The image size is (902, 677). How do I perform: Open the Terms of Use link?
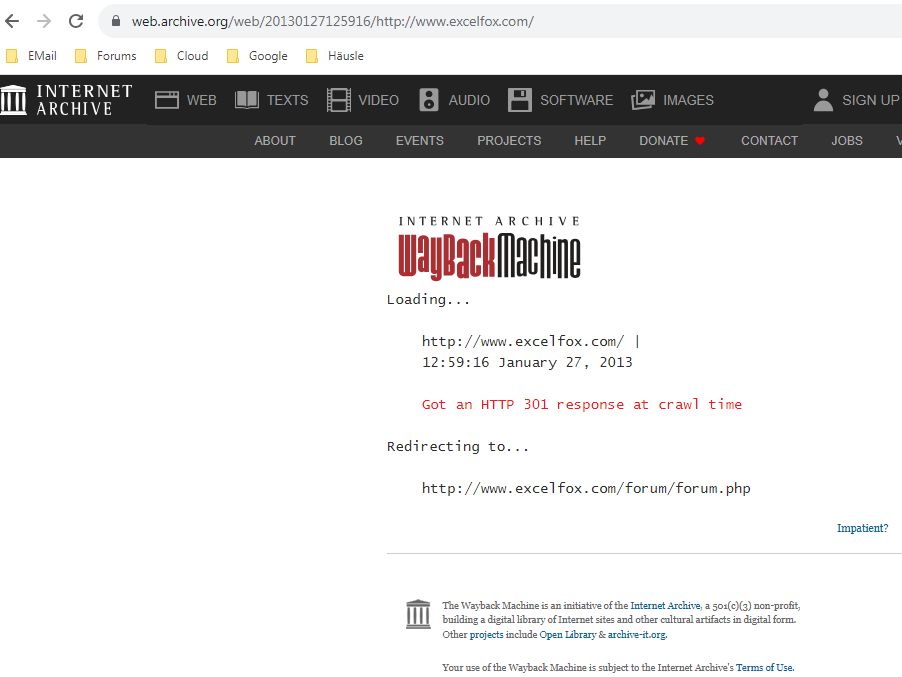pos(764,668)
